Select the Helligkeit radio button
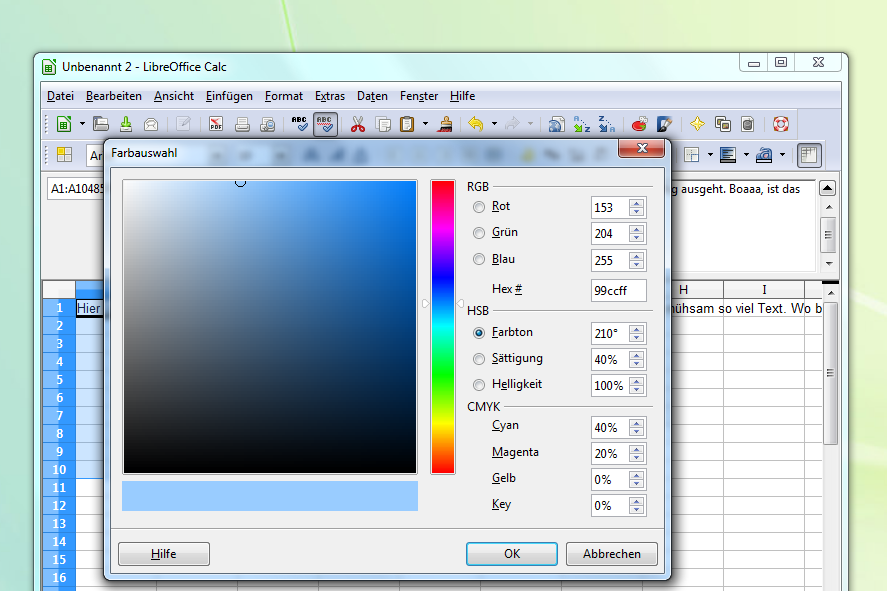Viewport: 887px width, 591px height. tap(479, 385)
